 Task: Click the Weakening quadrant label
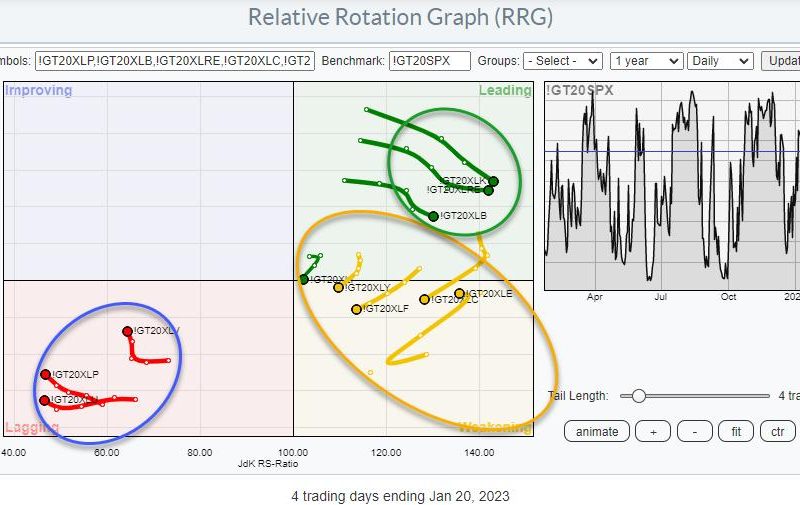495,427
